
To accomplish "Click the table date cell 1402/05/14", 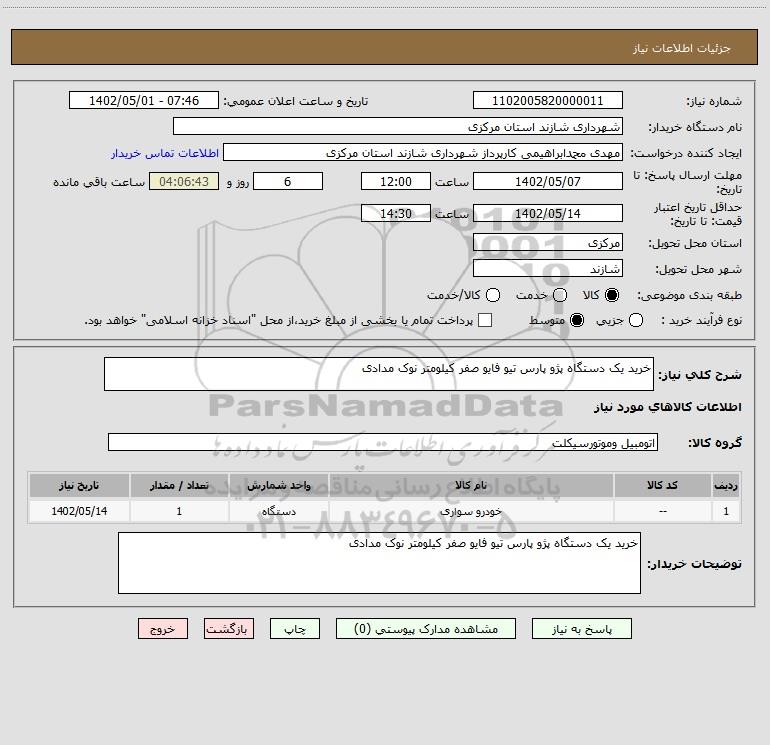I will pyautogui.click(x=79, y=511).
